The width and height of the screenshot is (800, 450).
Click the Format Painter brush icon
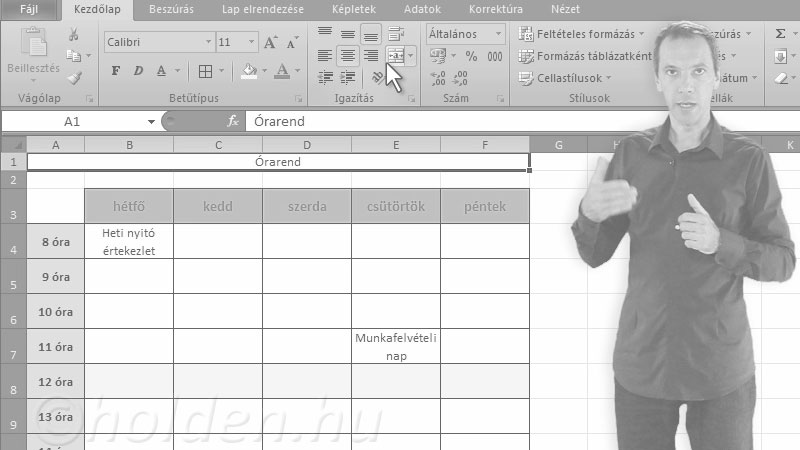click(x=75, y=78)
